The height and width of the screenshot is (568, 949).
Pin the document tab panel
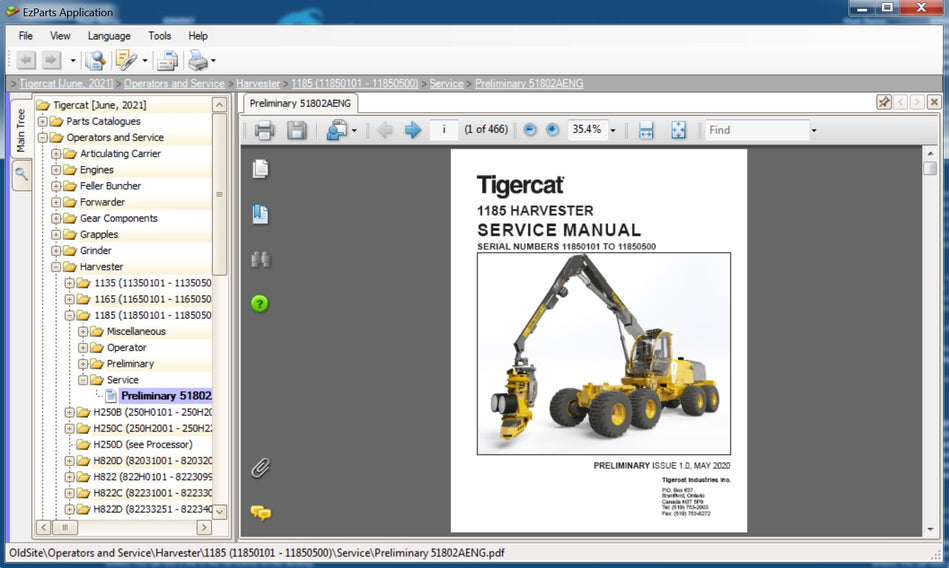pos(884,102)
